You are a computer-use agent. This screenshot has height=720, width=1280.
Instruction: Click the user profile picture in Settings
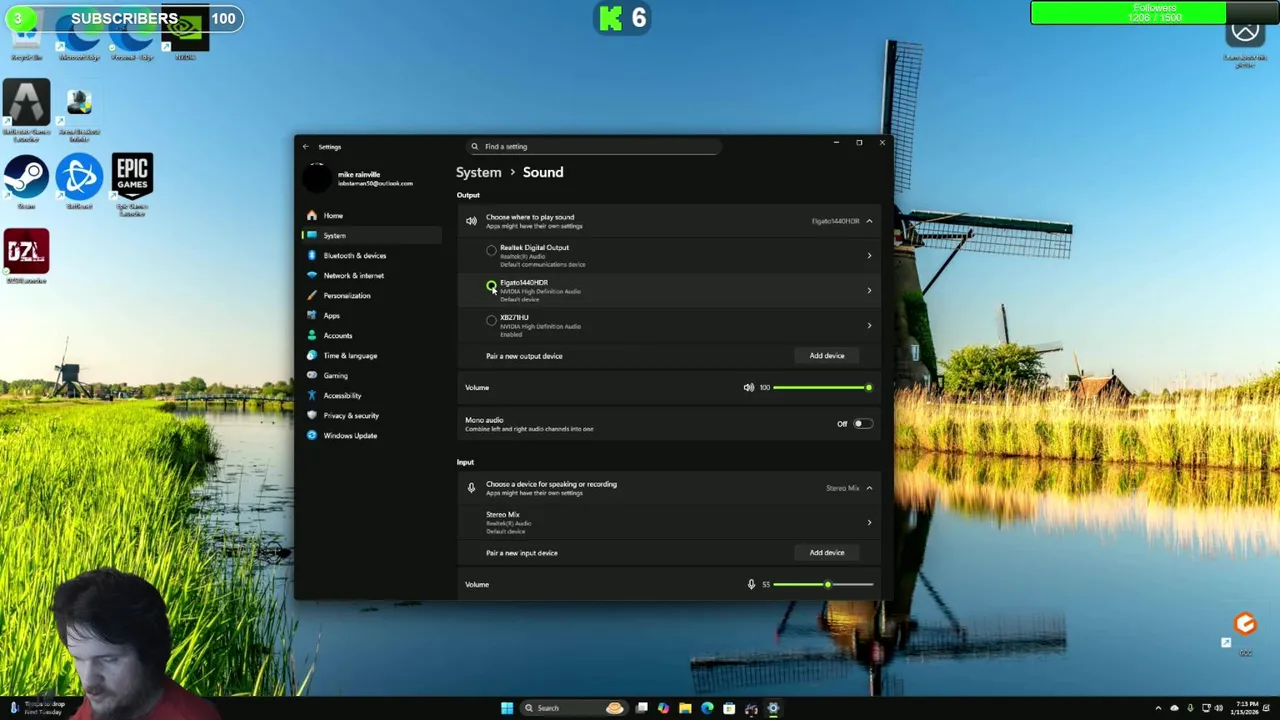click(316, 179)
